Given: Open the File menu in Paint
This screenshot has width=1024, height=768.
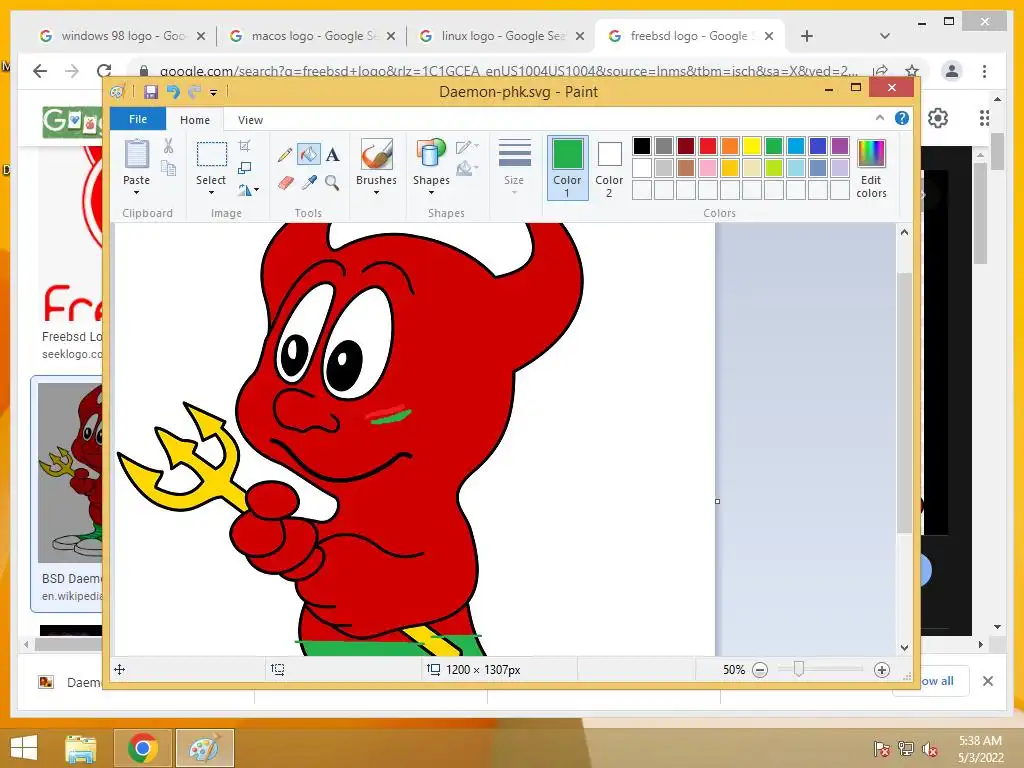Looking at the screenshot, I should coord(138,119).
